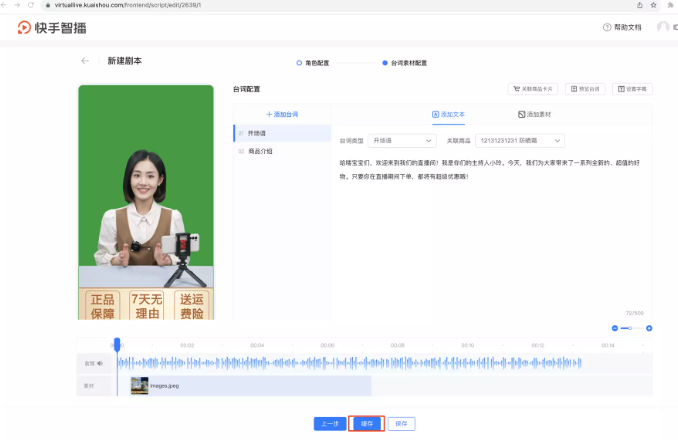Open the 台词类型 dropdown

402,141
